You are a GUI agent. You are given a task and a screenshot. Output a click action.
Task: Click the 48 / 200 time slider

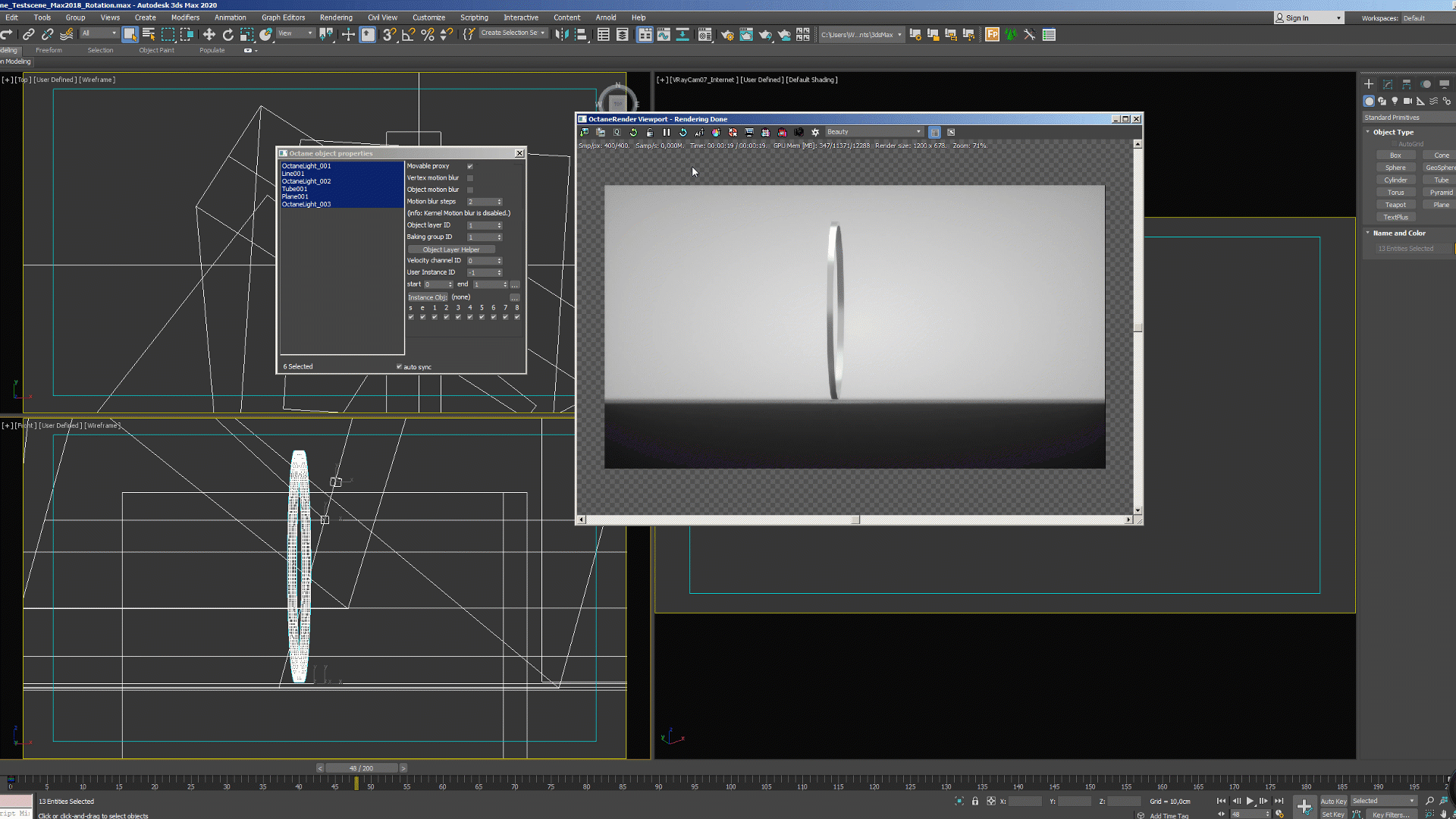point(361,768)
